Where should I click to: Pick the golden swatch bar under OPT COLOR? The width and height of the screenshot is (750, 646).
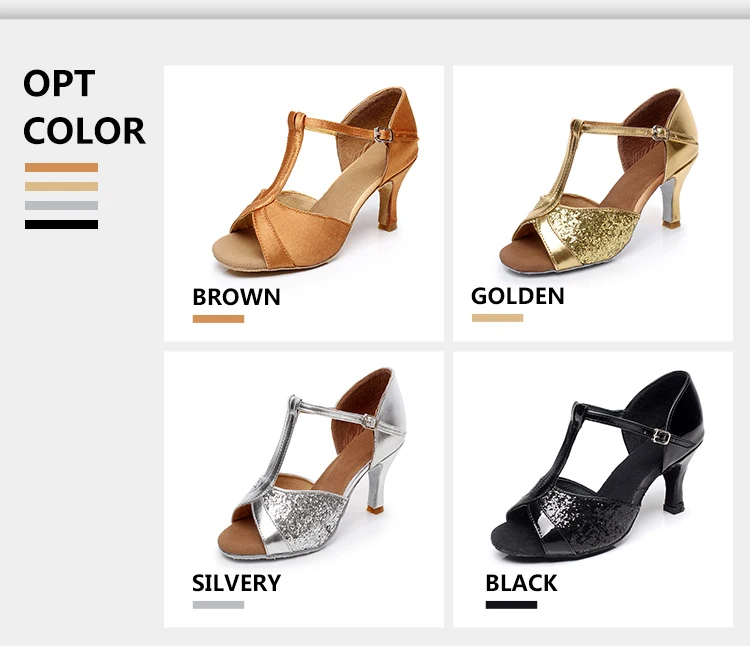(61, 186)
